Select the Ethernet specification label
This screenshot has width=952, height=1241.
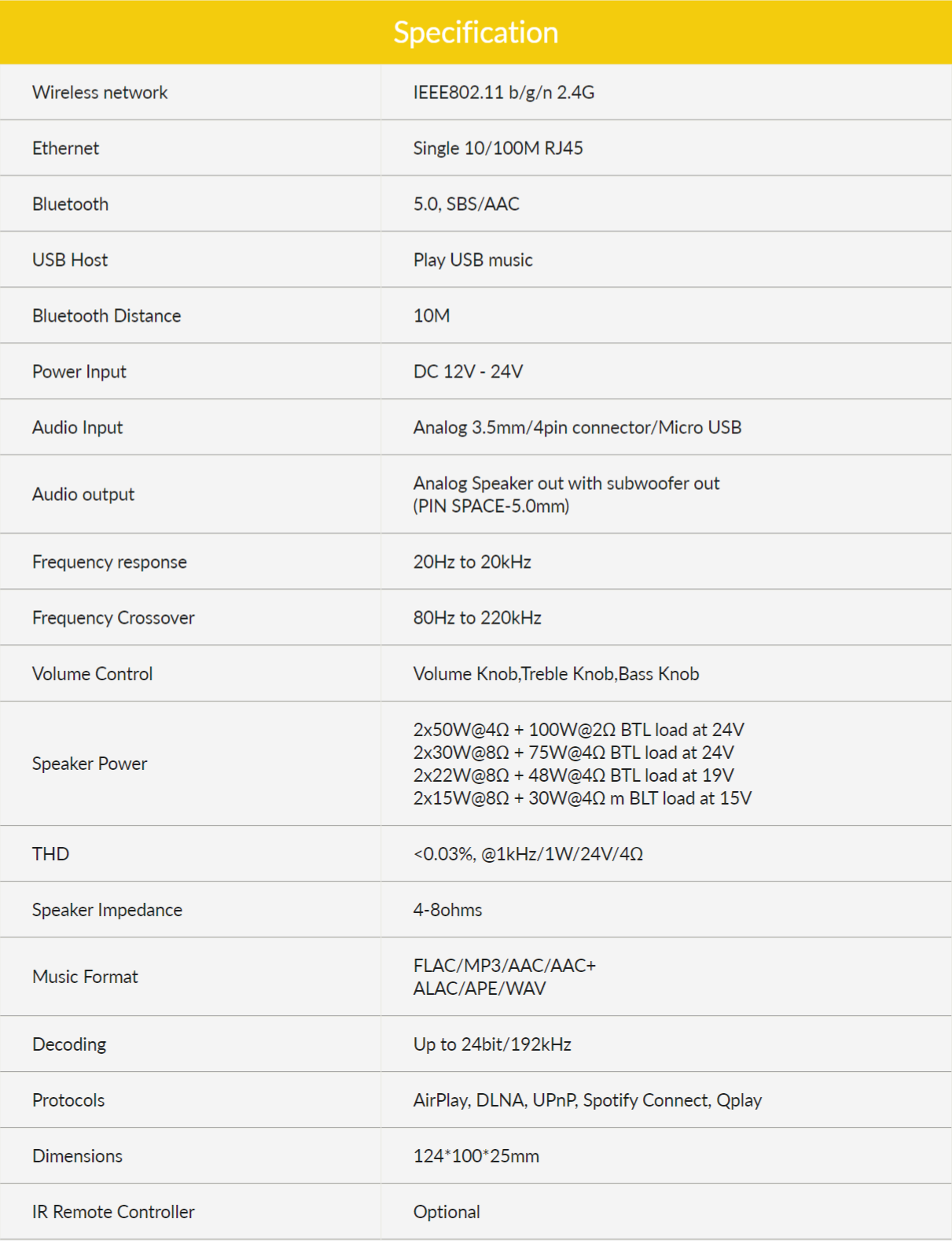65,149
